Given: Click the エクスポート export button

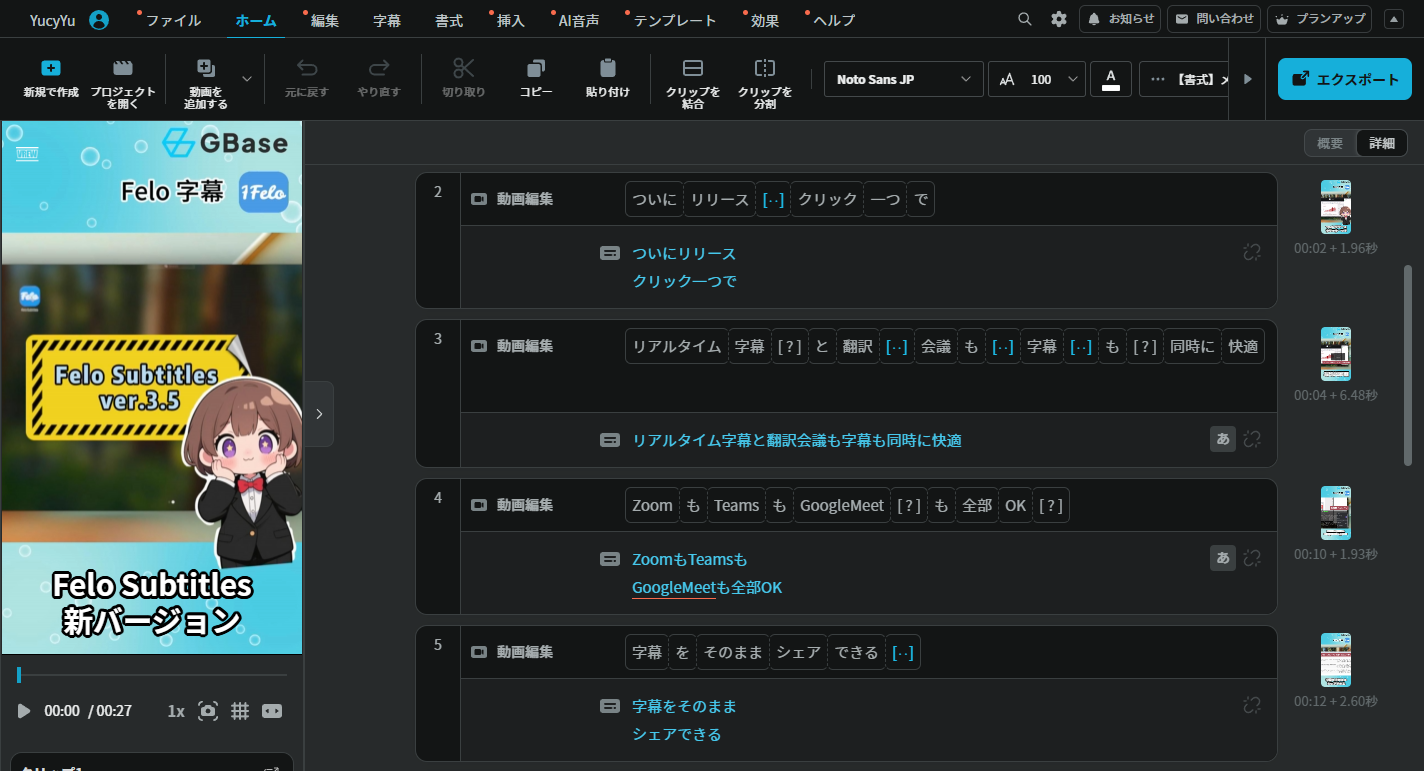Looking at the screenshot, I should click(1342, 79).
